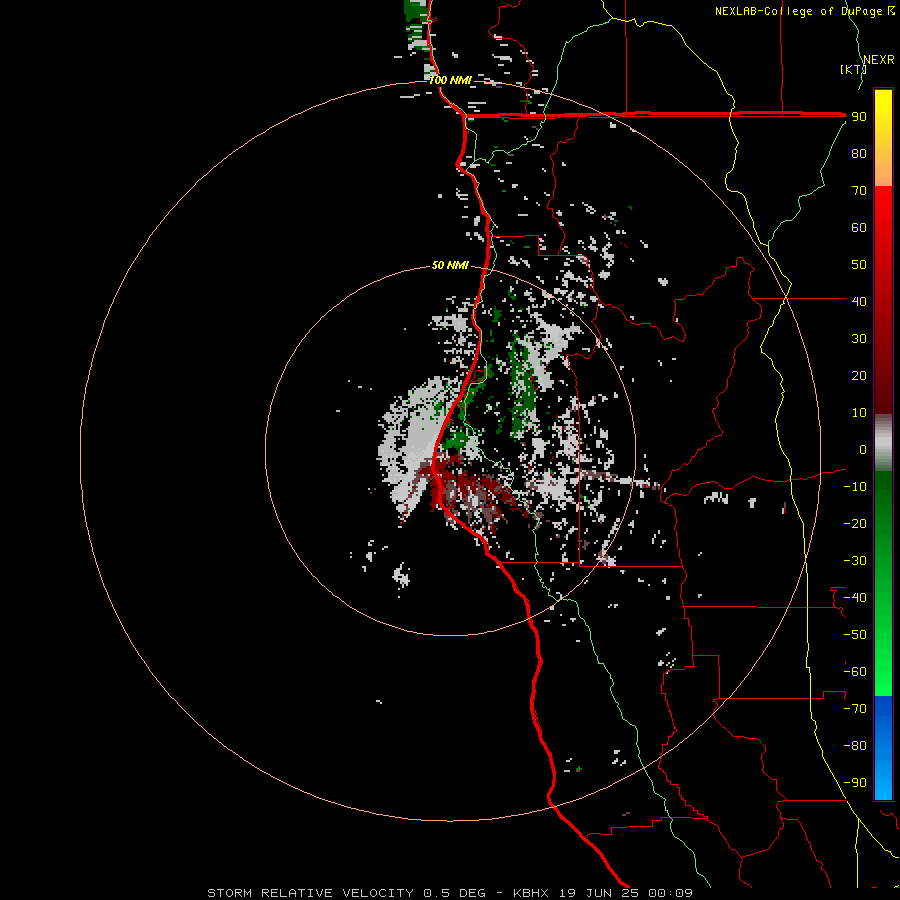Click the "0.5 DEG" elevation text in the caption
Viewport: 900px width, 900px height.
[454, 893]
